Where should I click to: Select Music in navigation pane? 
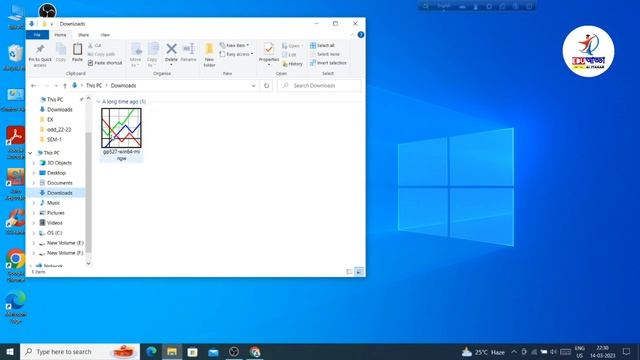[53, 203]
